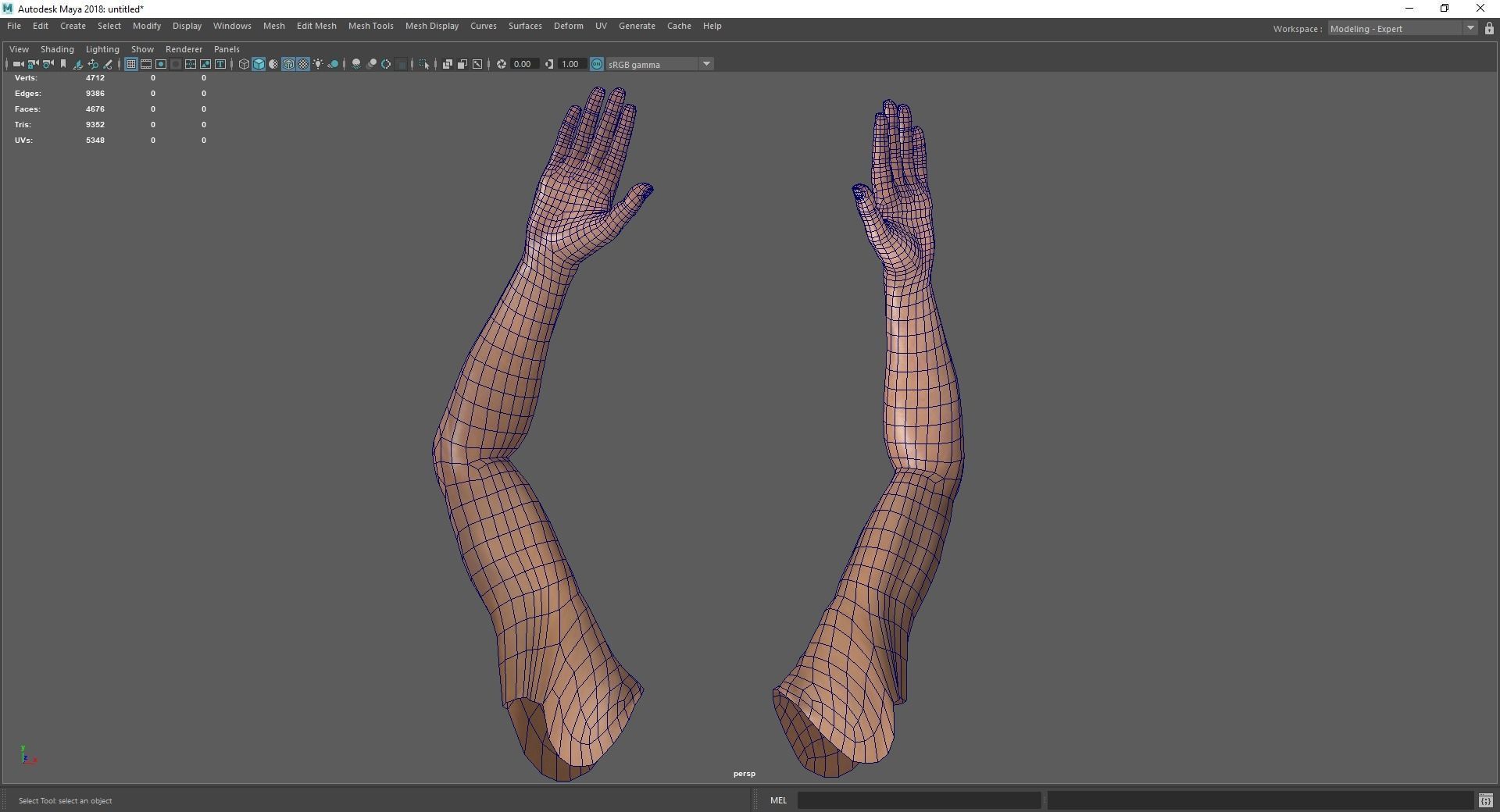Click the Tris count value 9352
The image size is (1500, 812).
(95, 125)
